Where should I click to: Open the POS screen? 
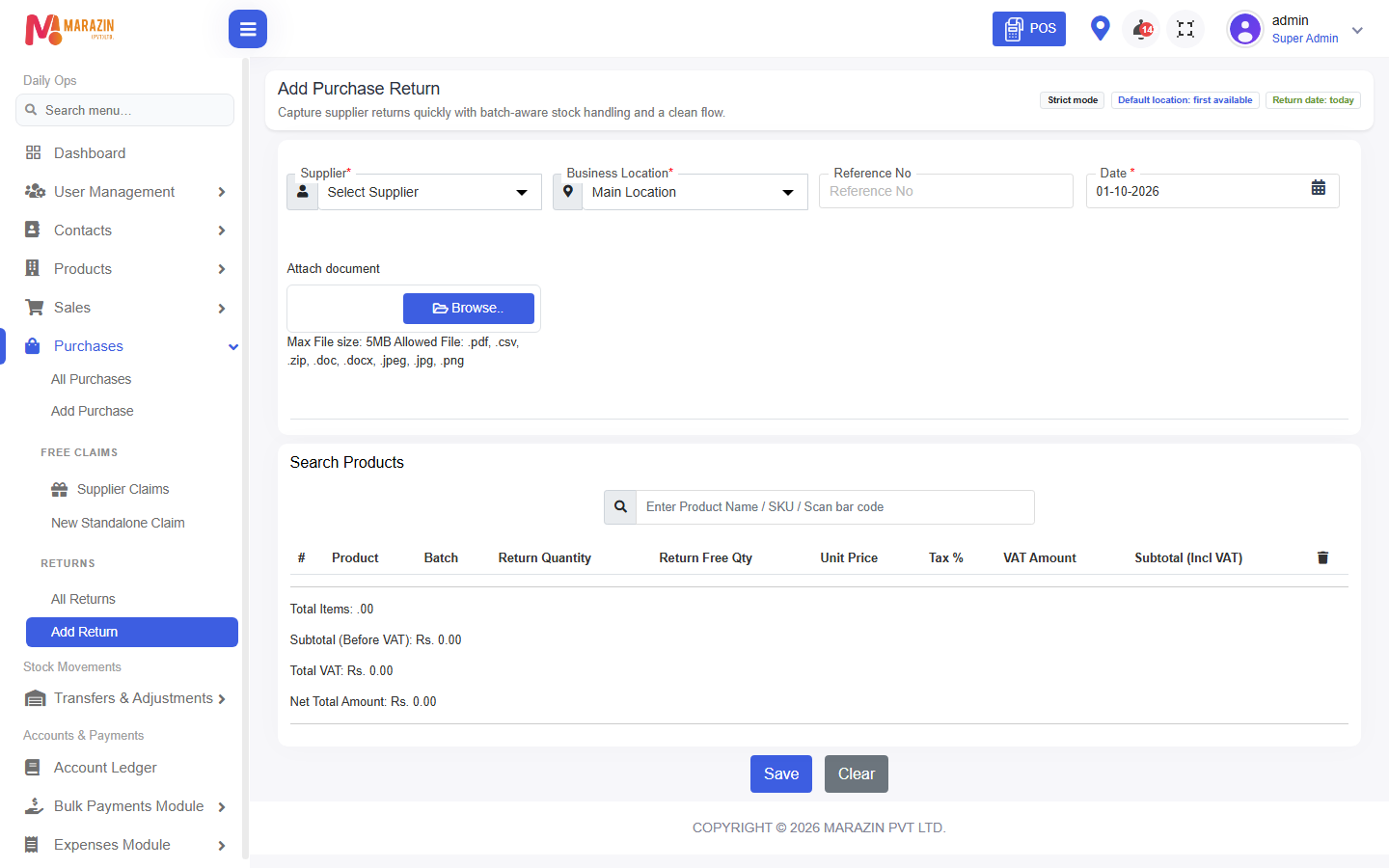[1029, 29]
